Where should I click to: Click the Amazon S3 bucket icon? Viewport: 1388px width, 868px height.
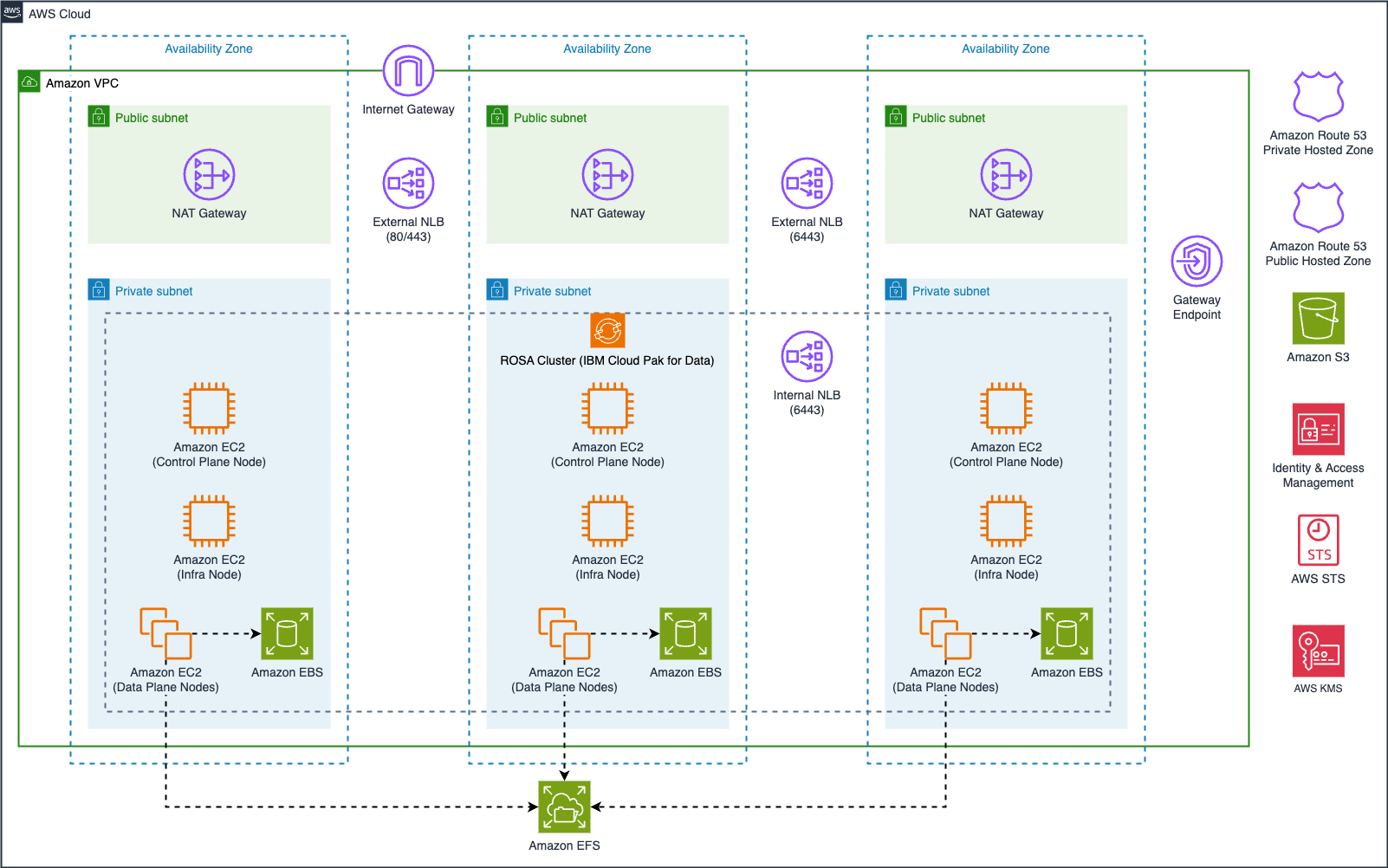tap(1317, 319)
